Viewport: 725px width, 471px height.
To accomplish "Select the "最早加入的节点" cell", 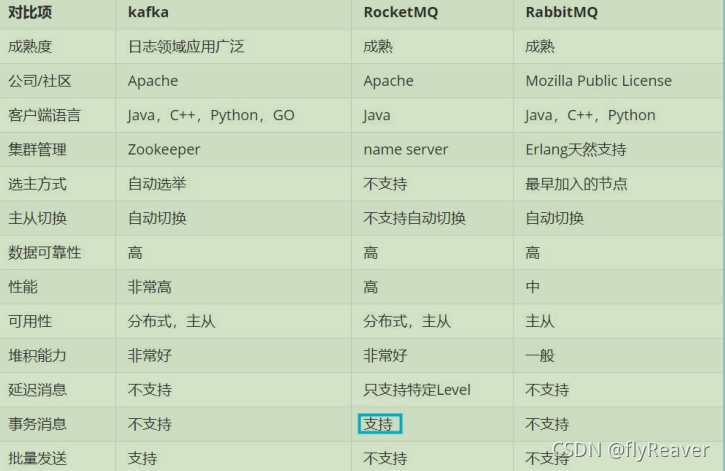I will (x=576, y=184).
